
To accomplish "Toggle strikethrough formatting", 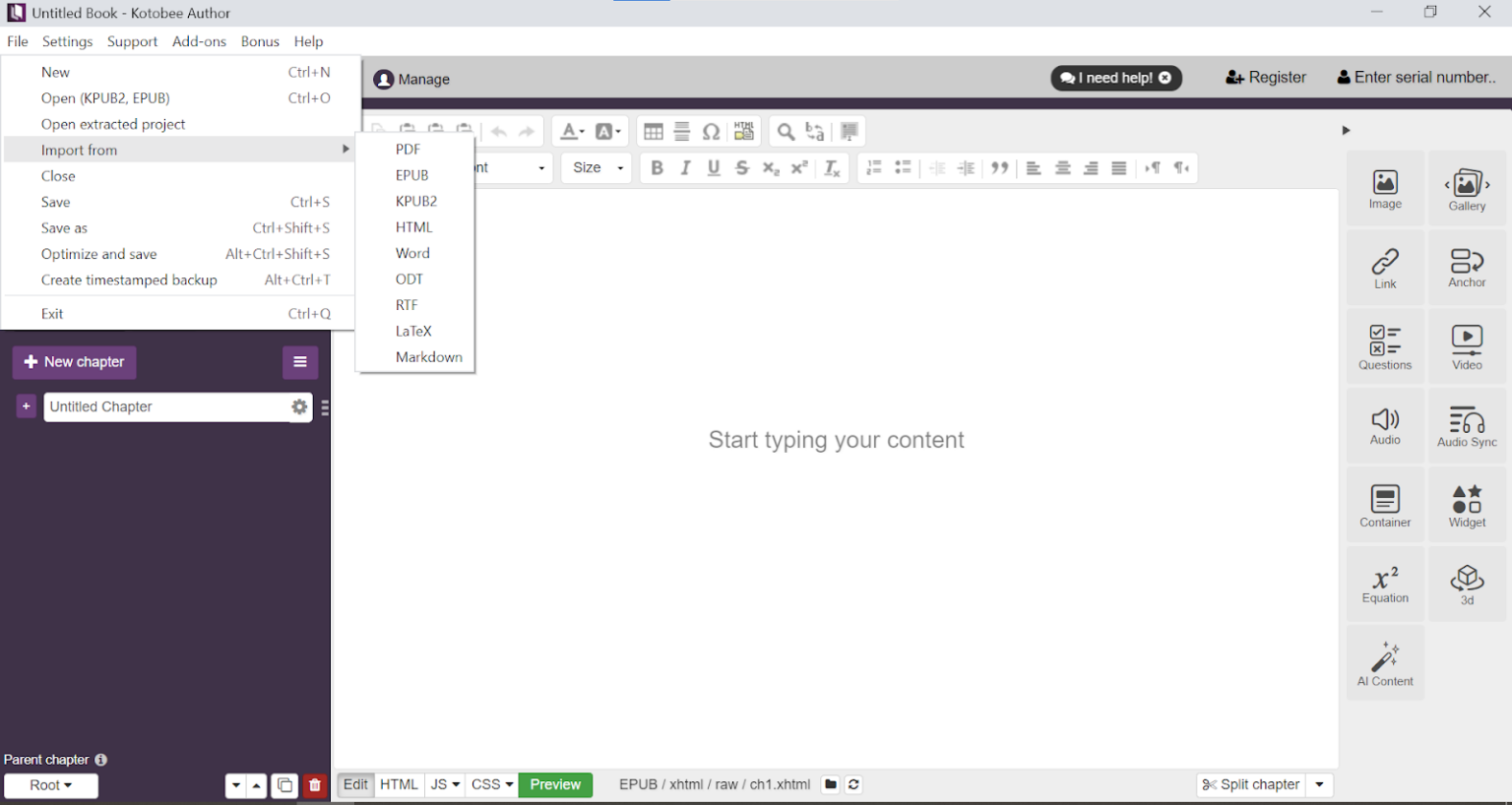I will tap(742, 168).
